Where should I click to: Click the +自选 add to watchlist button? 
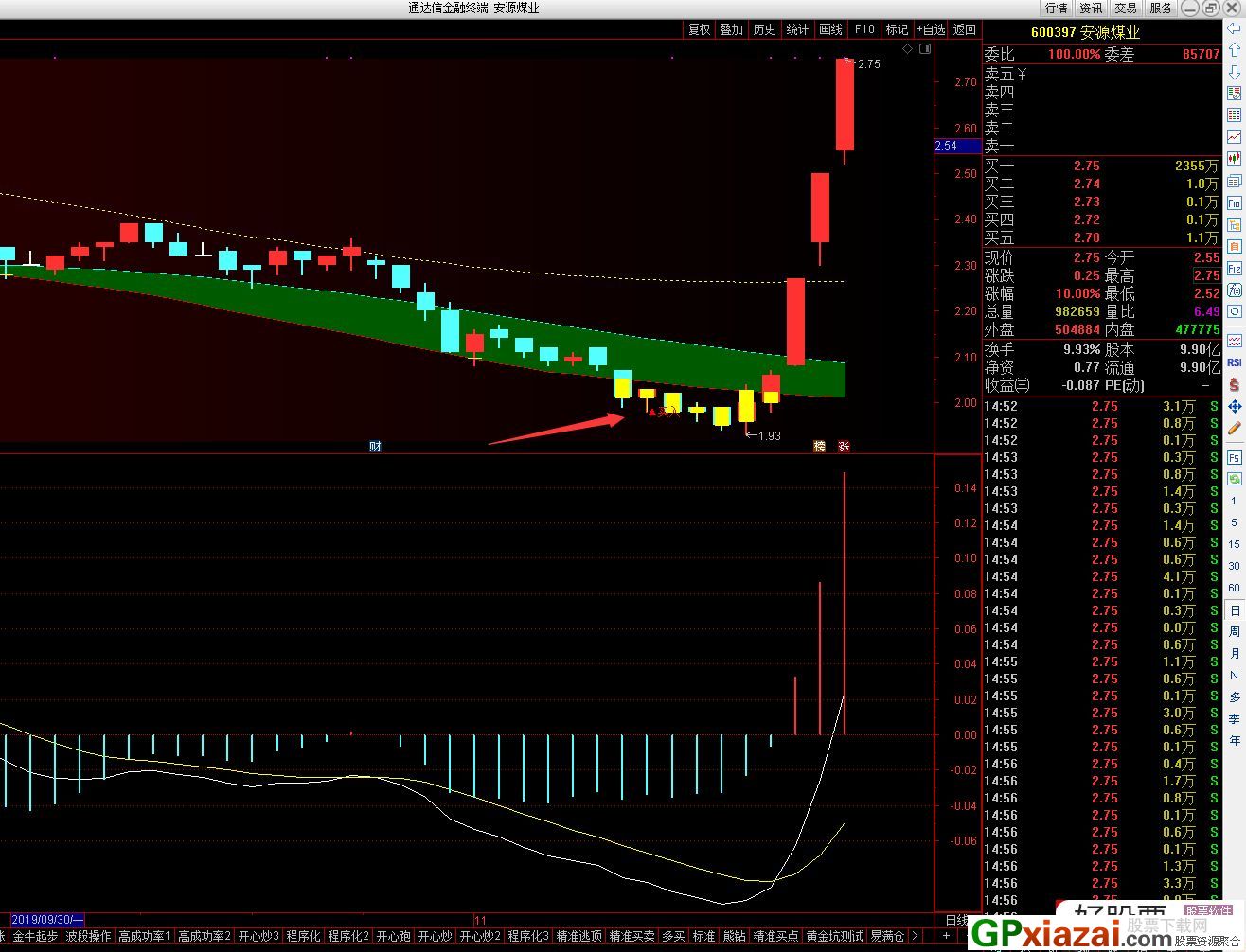coord(931,29)
